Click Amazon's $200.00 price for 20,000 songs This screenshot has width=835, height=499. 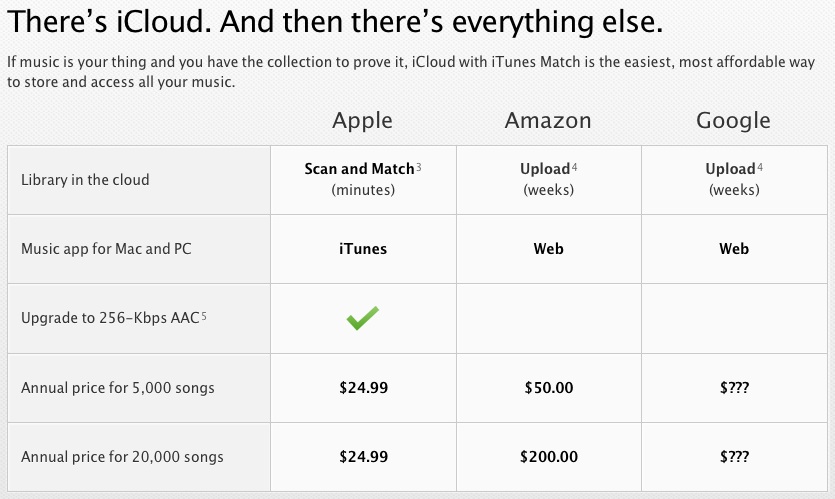point(549,457)
